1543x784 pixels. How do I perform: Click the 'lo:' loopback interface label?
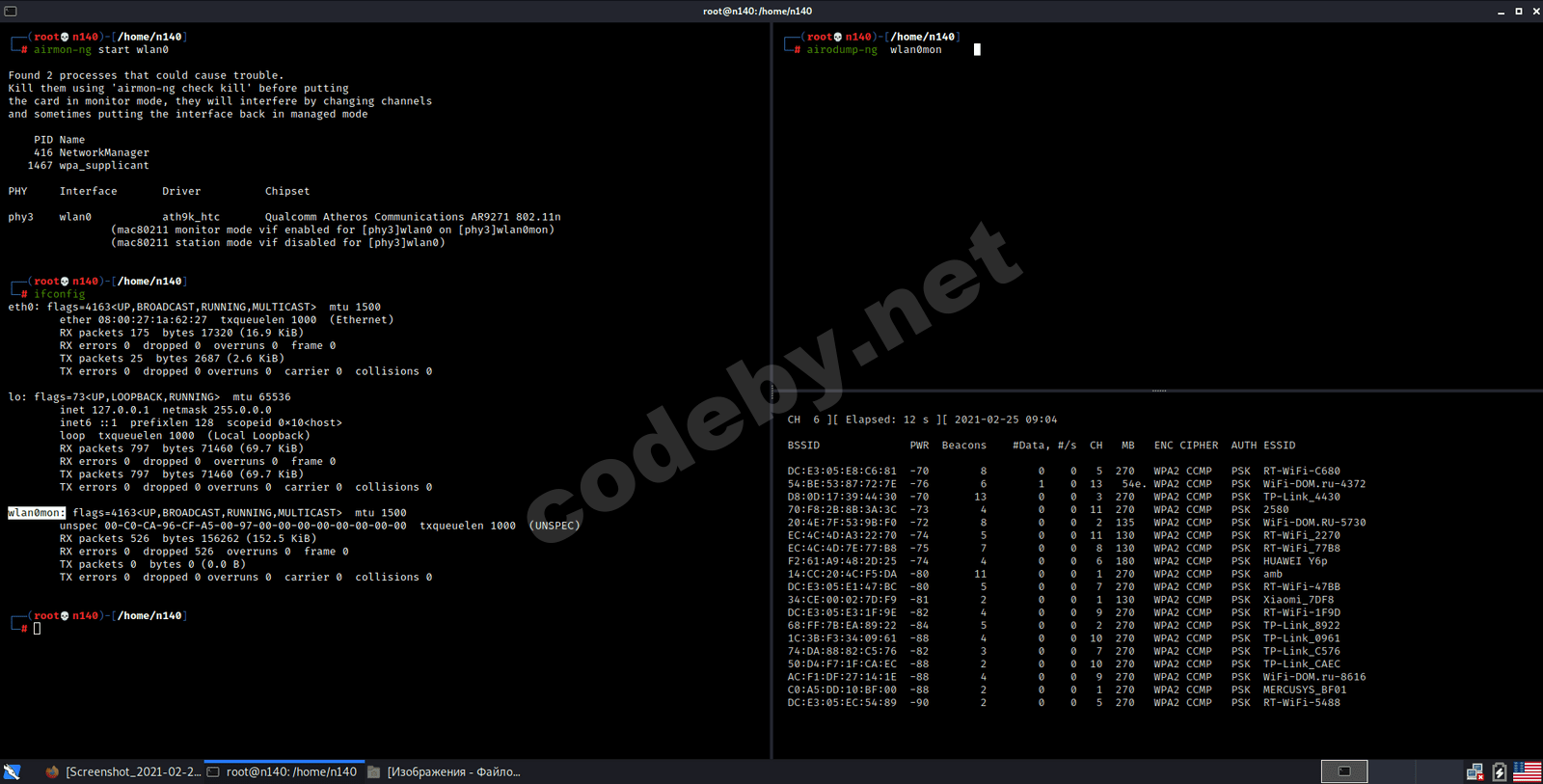[17, 397]
